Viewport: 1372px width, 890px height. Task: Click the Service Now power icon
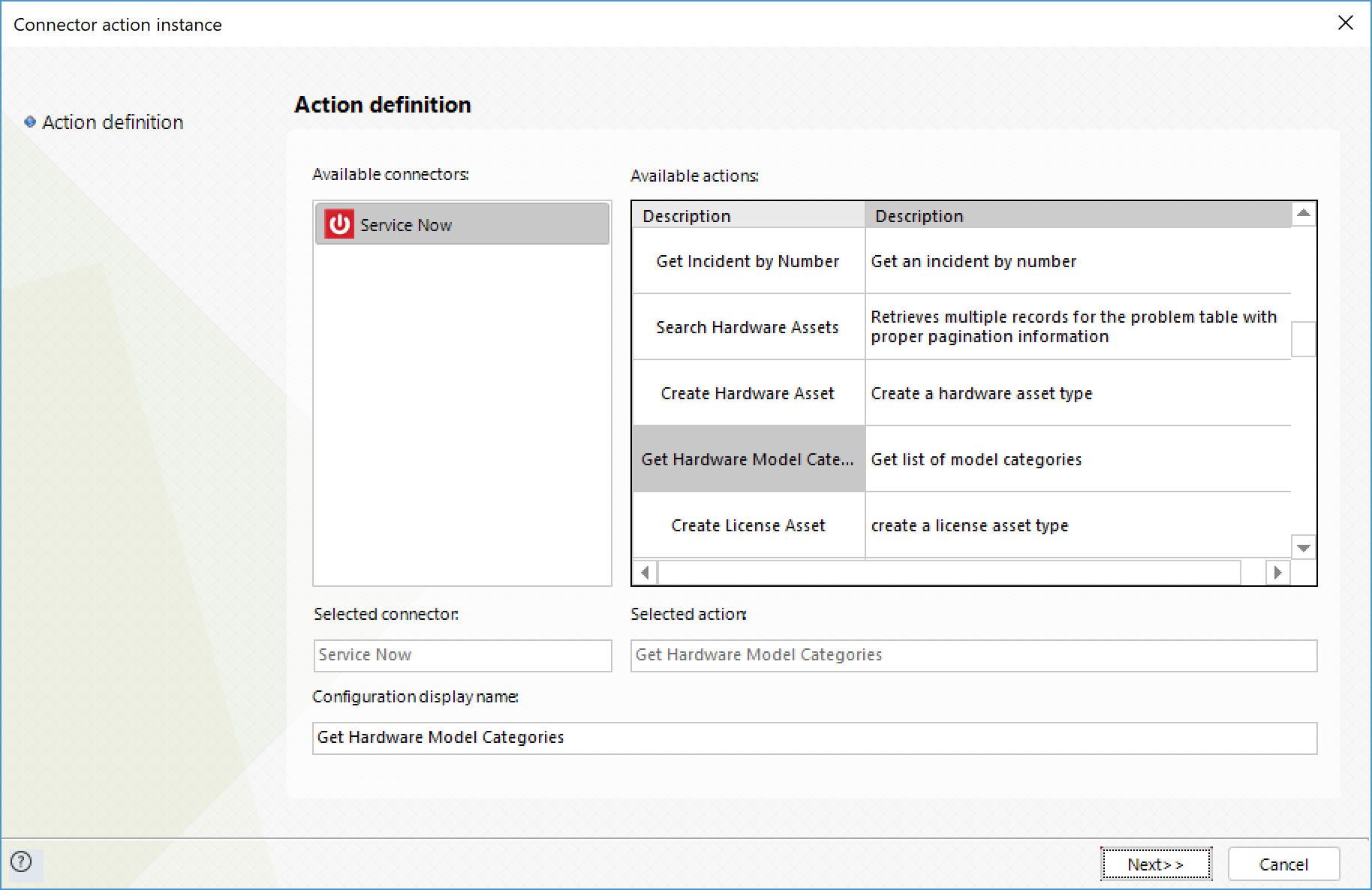click(339, 224)
